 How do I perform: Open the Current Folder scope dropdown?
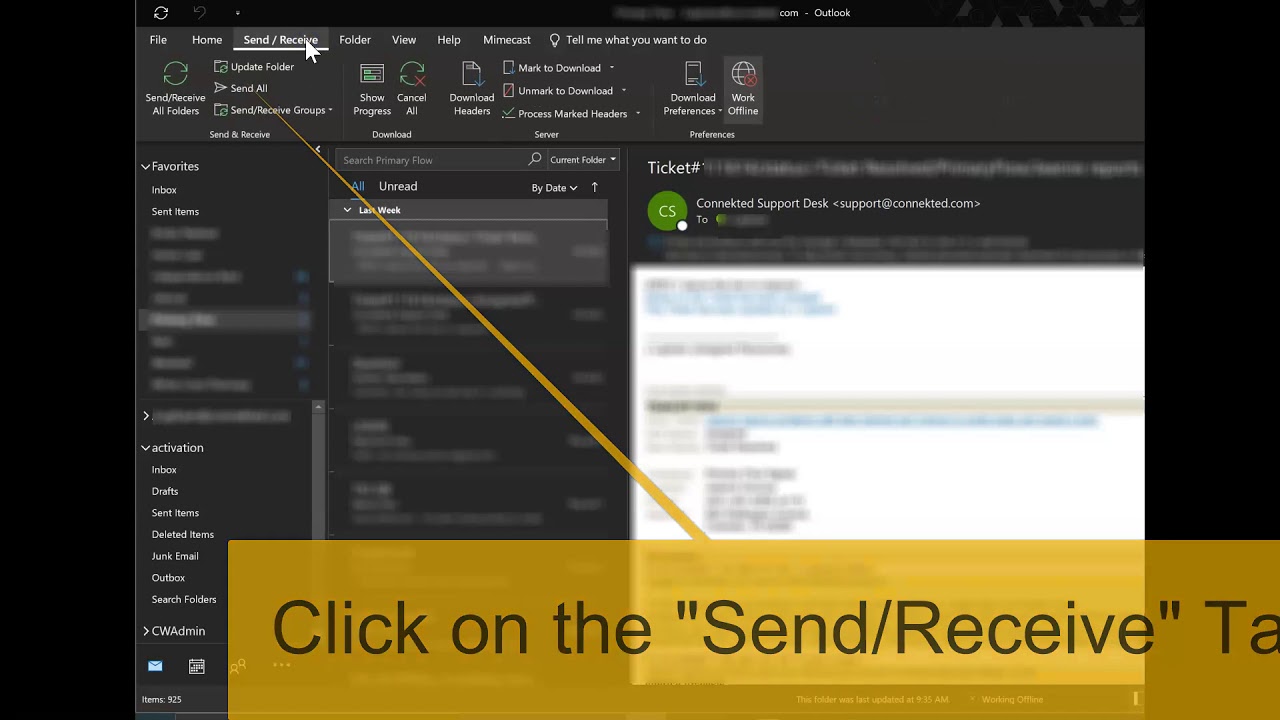tap(583, 160)
